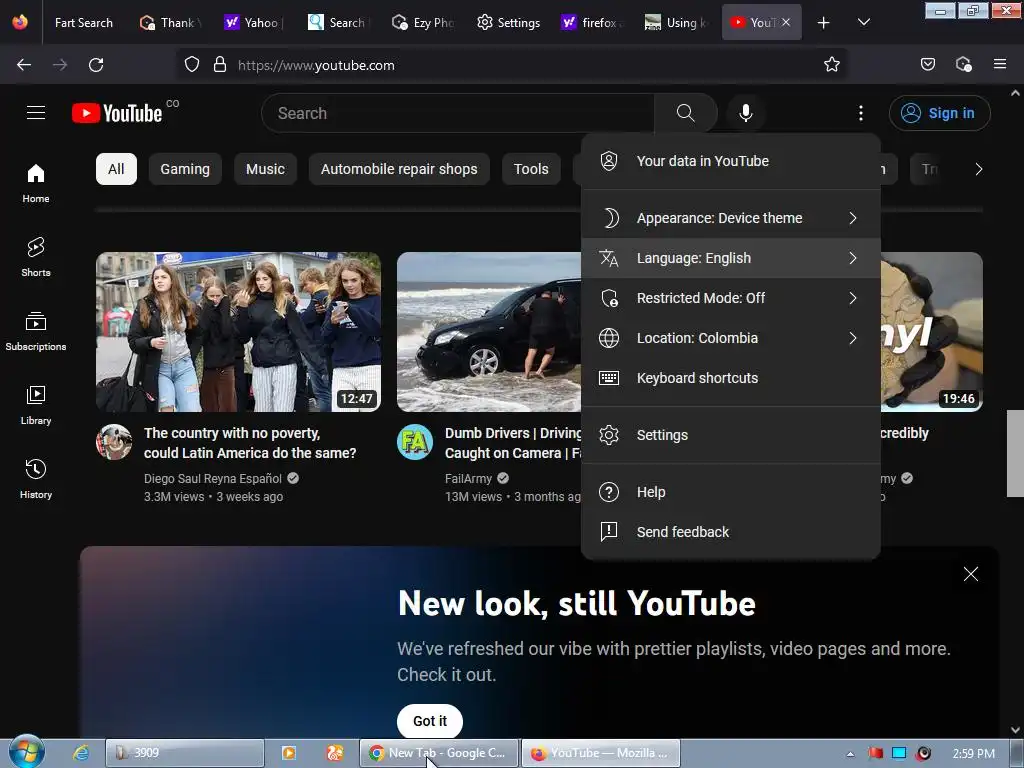The height and width of the screenshot is (768, 1024).
Task: Click the Got it button
Action: tap(430, 721)
